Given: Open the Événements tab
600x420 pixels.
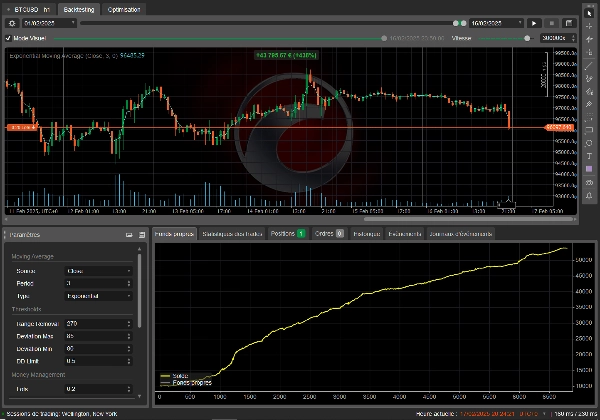Looking at the screenshot, I should 405,234.
